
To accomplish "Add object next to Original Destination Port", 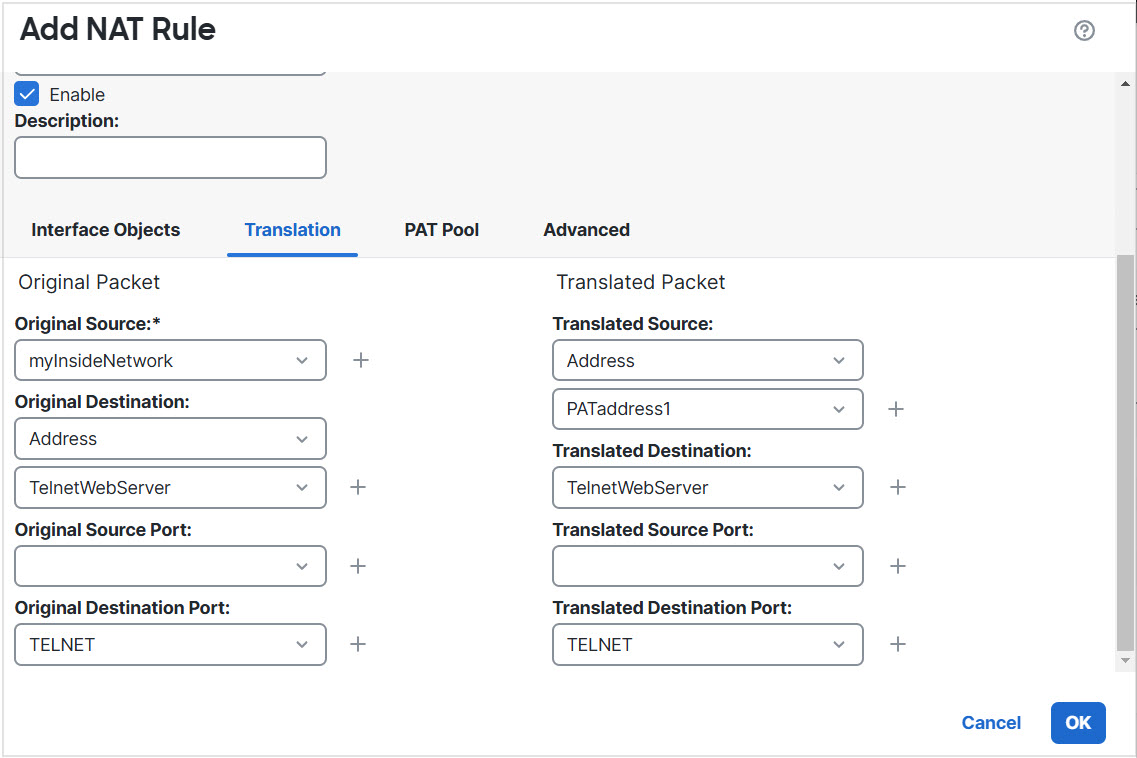I will pos(358,644).
